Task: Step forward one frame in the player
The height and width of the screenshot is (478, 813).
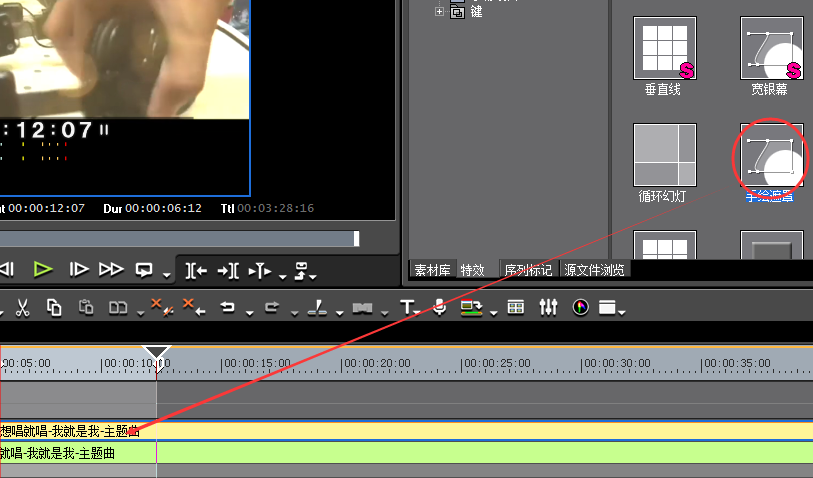Action: point(78,270)
